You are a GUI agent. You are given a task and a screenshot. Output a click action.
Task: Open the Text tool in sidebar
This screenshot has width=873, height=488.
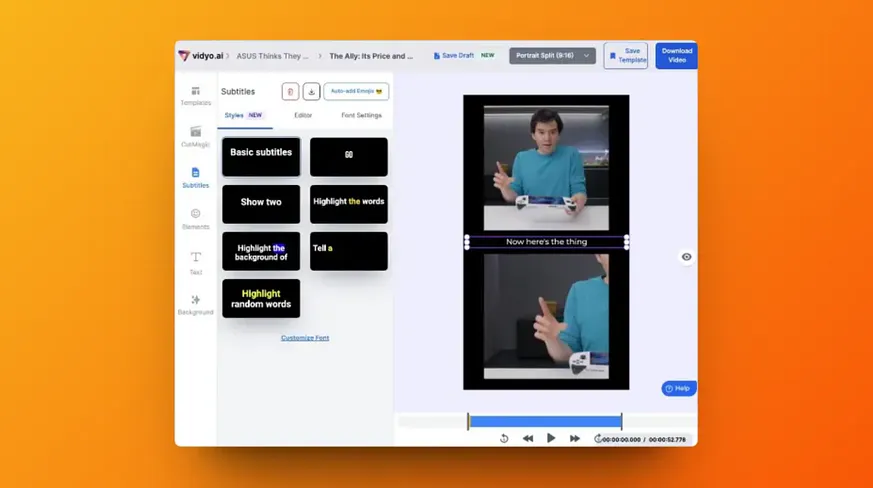[195, 263]
